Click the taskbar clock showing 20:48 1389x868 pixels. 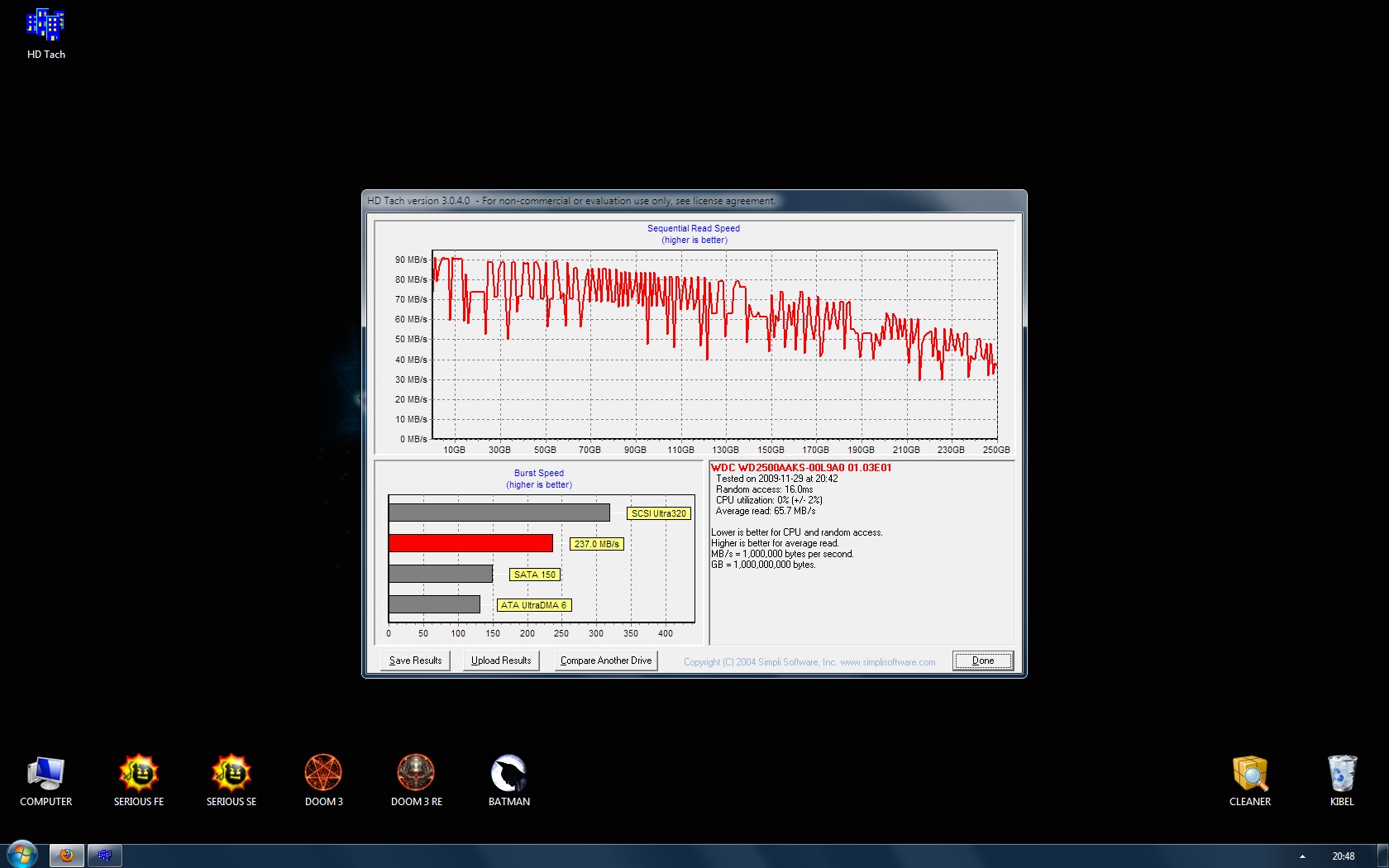click(1344, 856)
